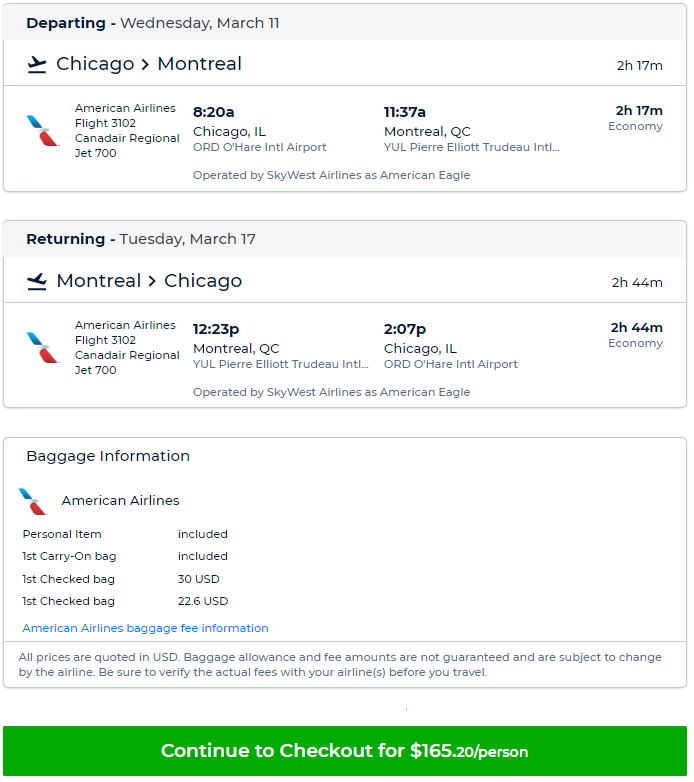Click the American Airlines logo on the departing flight
The width and height of the screenshot is (694, 782).
tap(43, 131)
